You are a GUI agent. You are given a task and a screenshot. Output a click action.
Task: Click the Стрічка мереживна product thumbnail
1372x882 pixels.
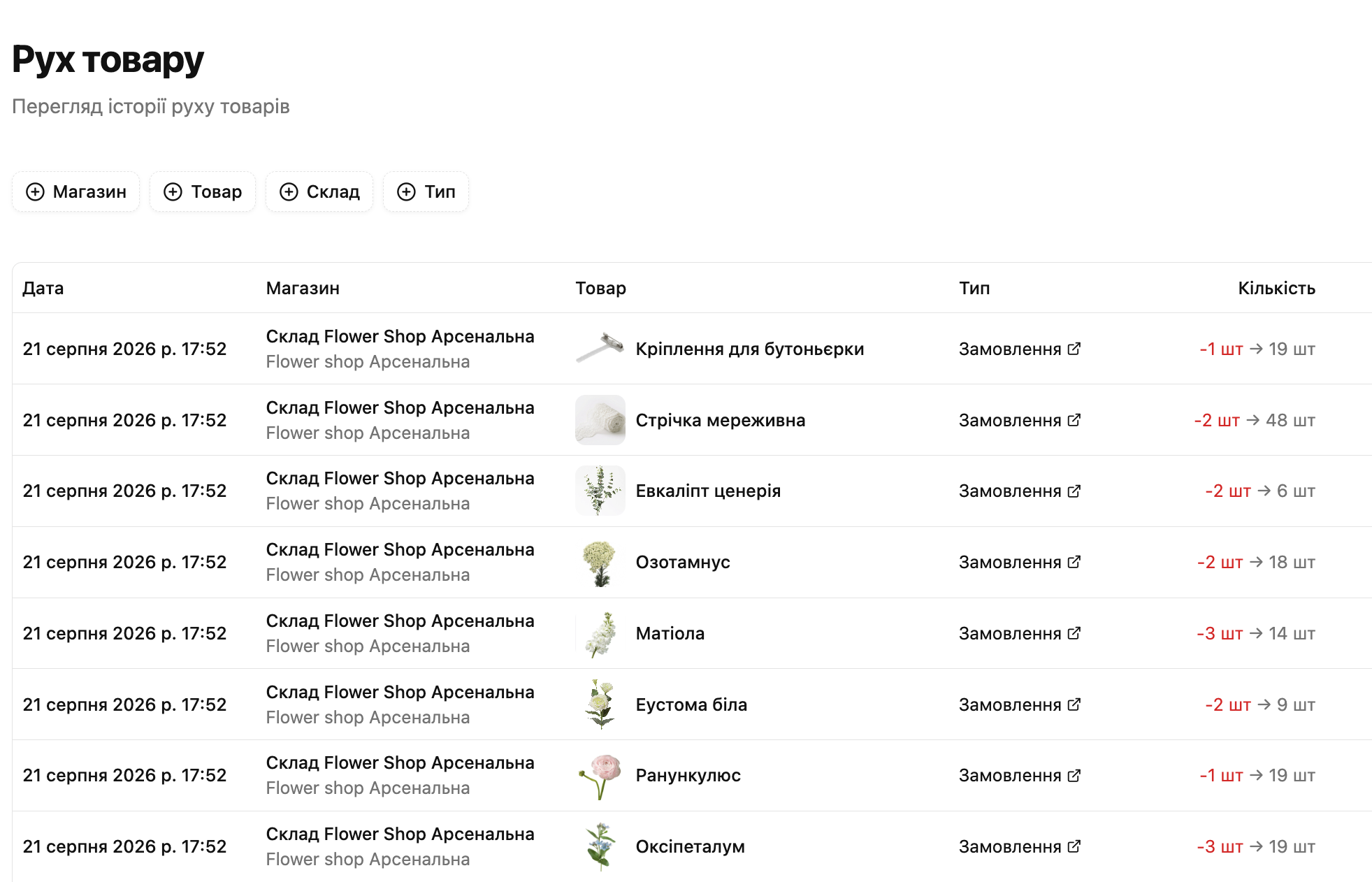[x=600, y=420]
